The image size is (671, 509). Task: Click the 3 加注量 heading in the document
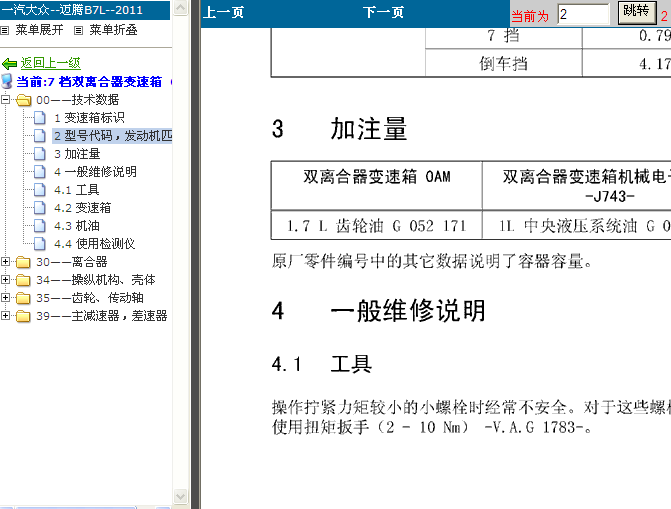(339, 129)
